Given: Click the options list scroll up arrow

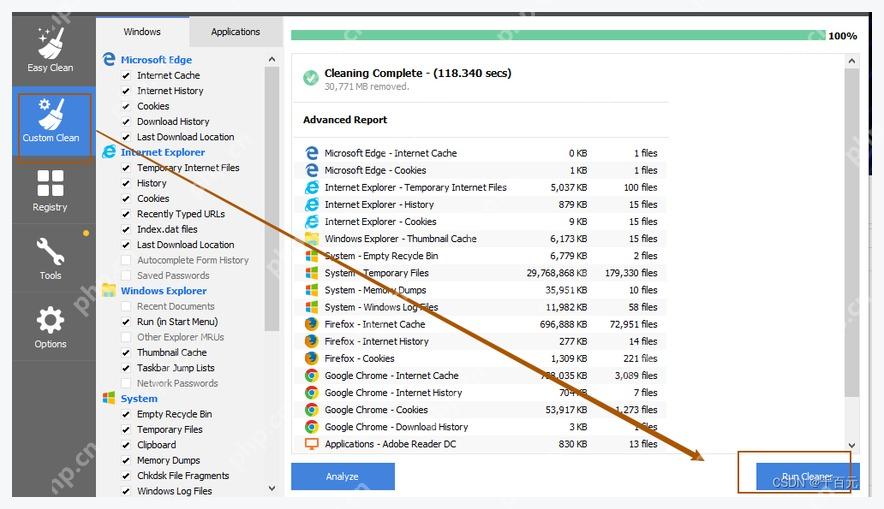Looking at the screenshot, I should tap(272, 59).
